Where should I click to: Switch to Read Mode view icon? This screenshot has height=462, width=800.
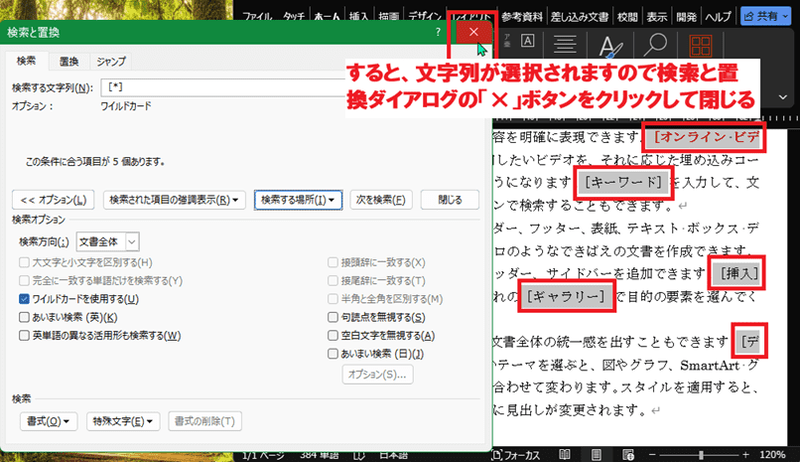coord(564,454)
